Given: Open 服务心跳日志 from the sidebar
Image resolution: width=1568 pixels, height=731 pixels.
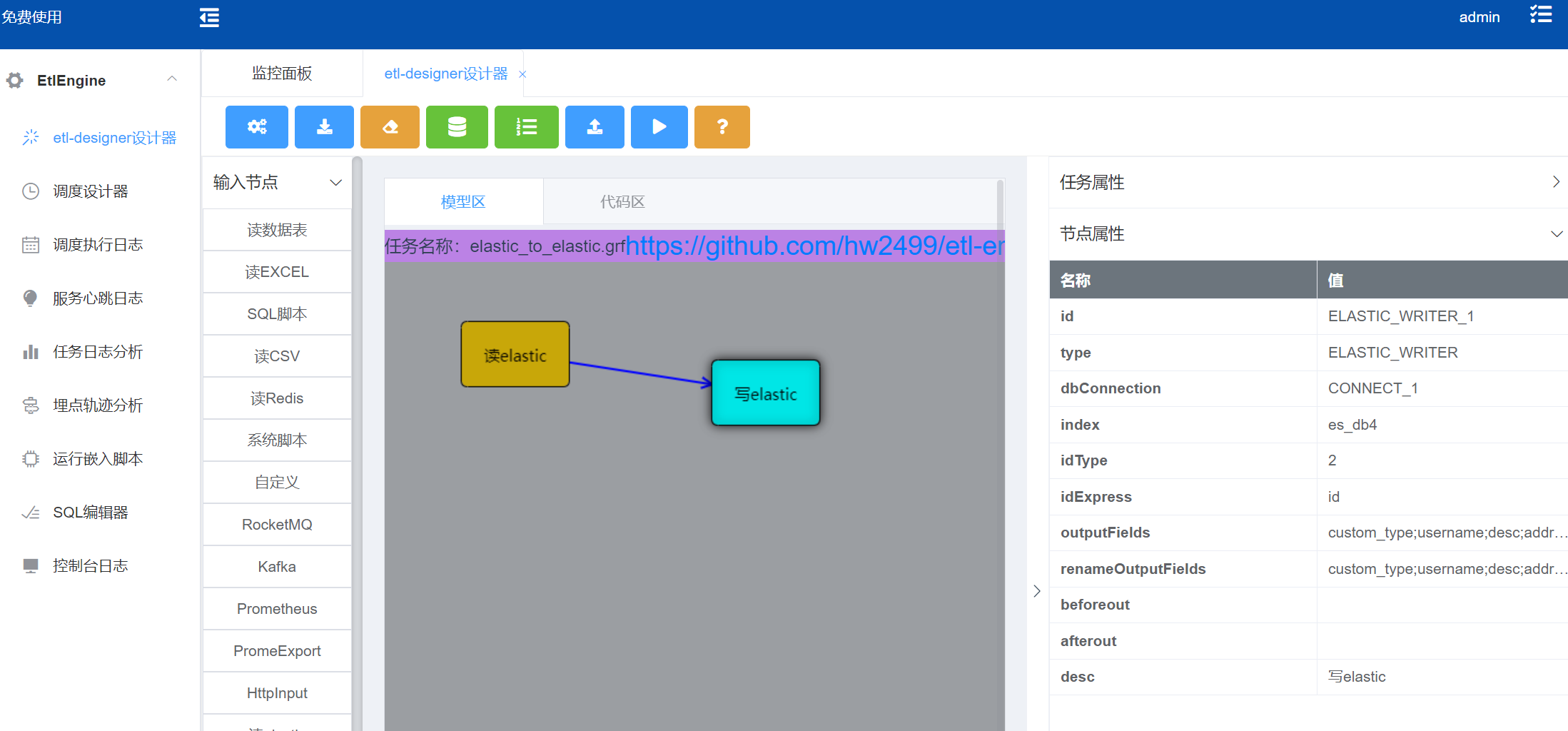Looking at the screenshot, I should 98,298.
